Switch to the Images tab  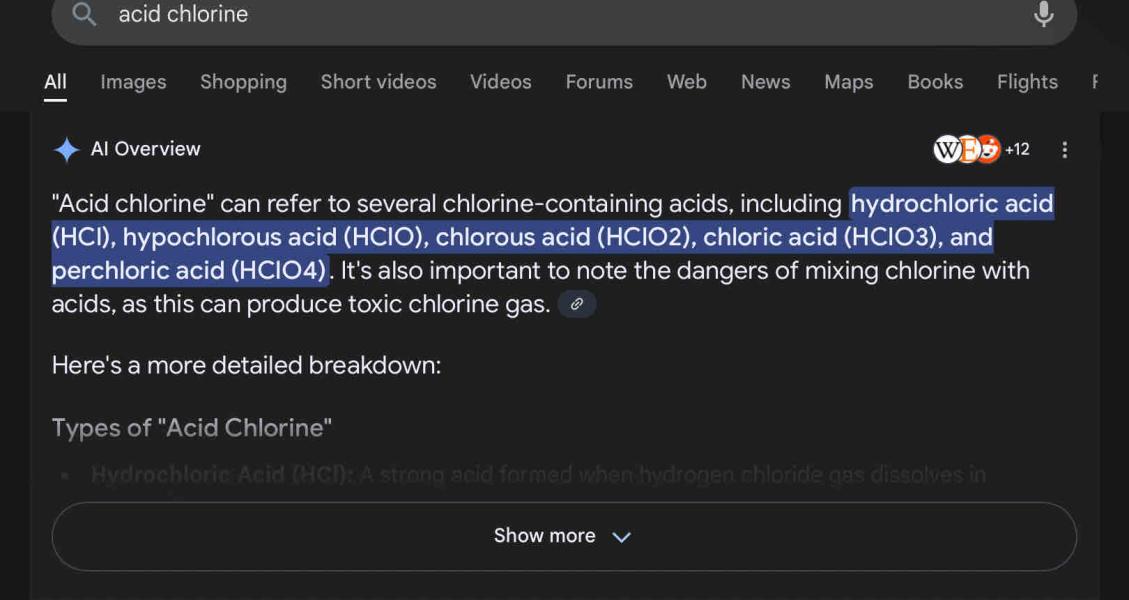tap(133, 82)
